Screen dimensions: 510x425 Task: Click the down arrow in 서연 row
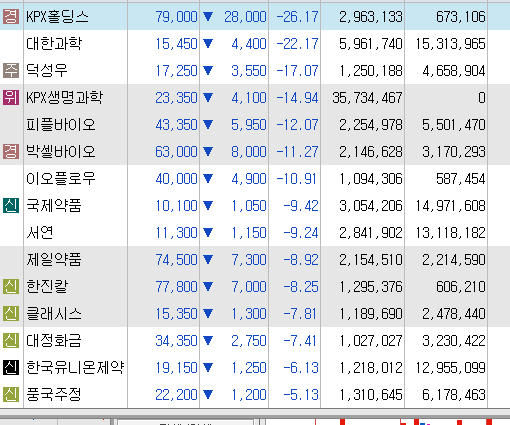click(x=208, y=232)
